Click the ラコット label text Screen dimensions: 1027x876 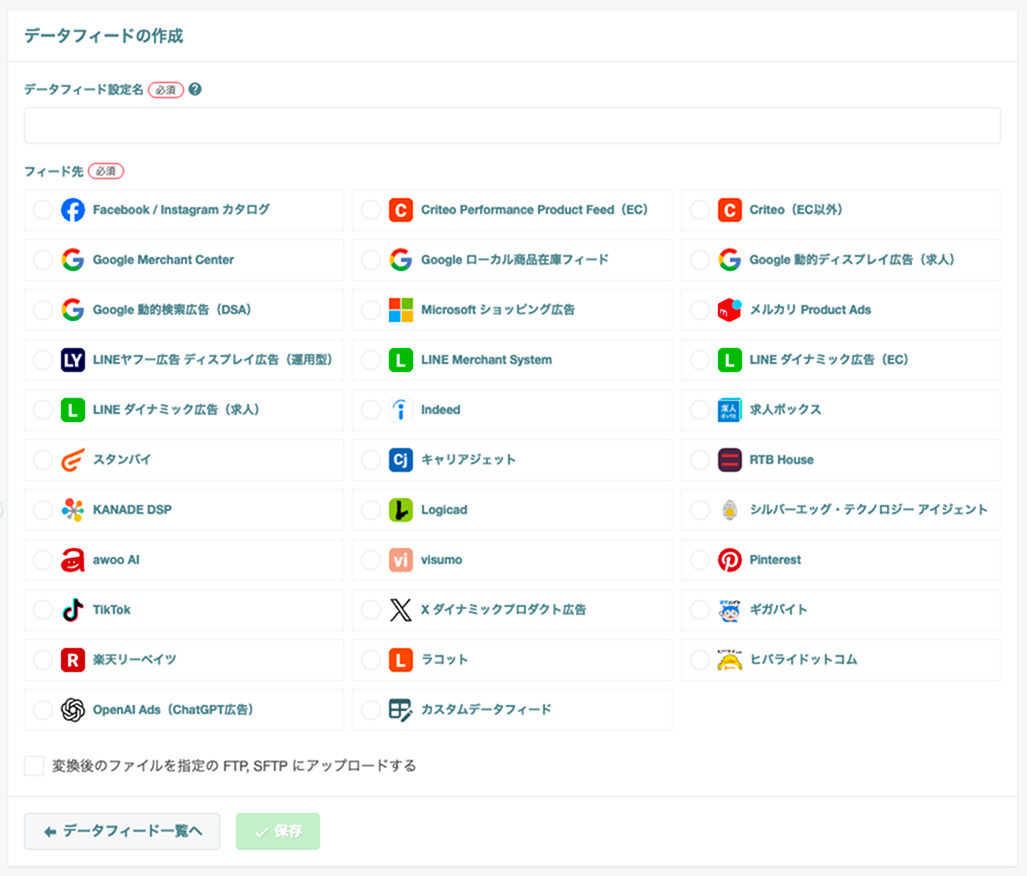click(445, 660)
